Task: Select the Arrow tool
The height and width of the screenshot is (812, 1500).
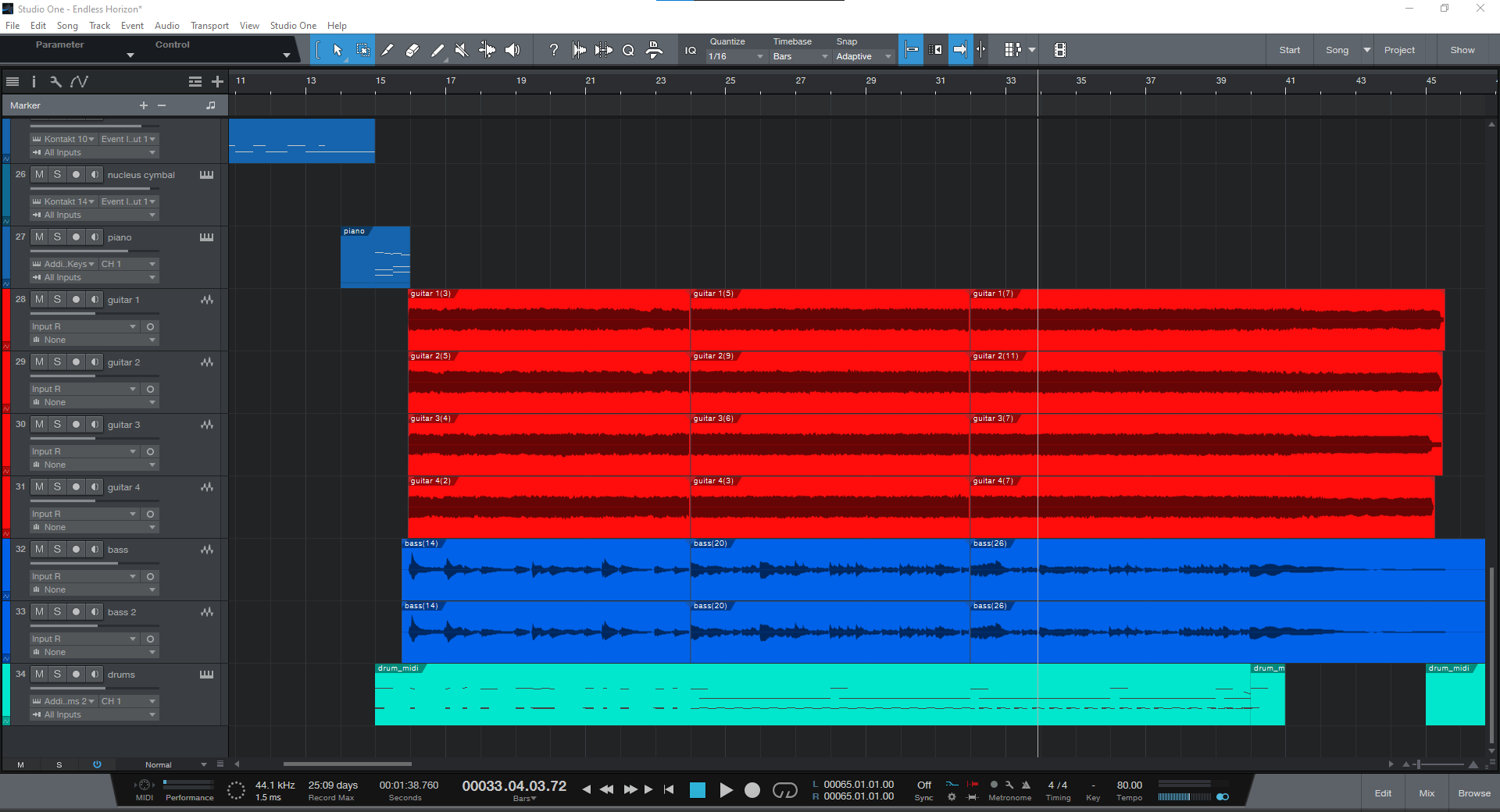Action: pyautogui.click(x=337, y=50)
